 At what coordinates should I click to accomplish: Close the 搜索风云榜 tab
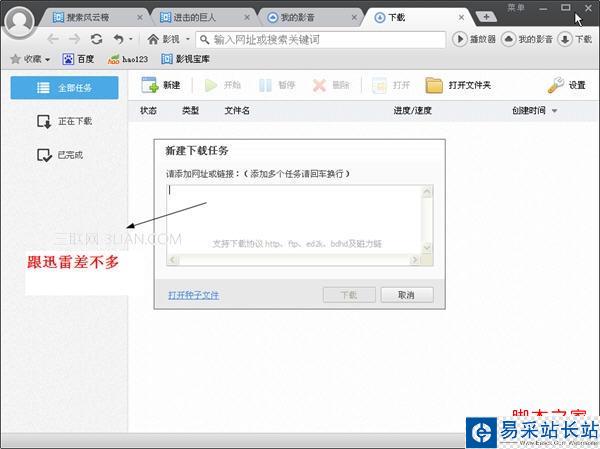[140, 18]
